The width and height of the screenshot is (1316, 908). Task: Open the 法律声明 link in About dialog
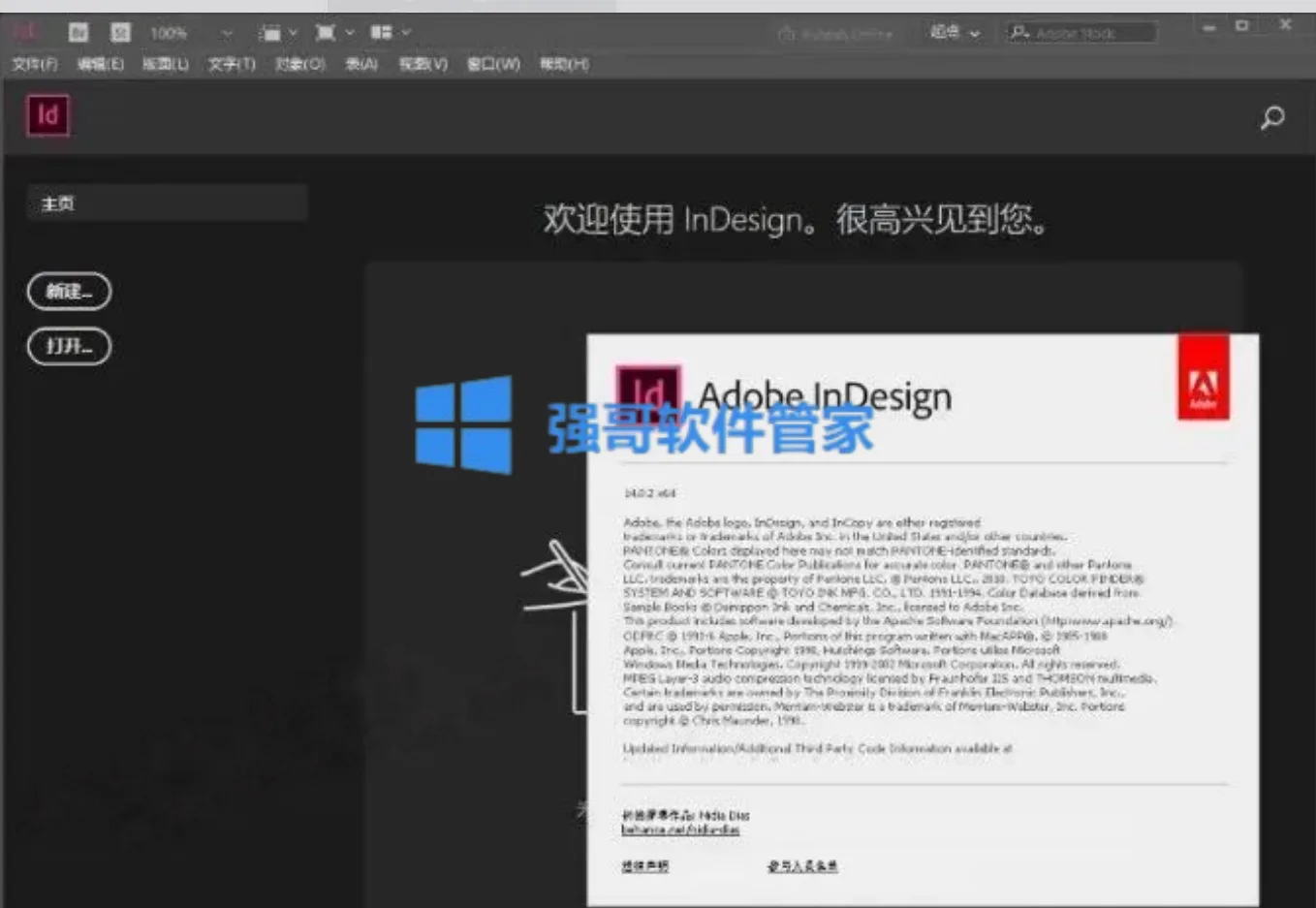645,866
